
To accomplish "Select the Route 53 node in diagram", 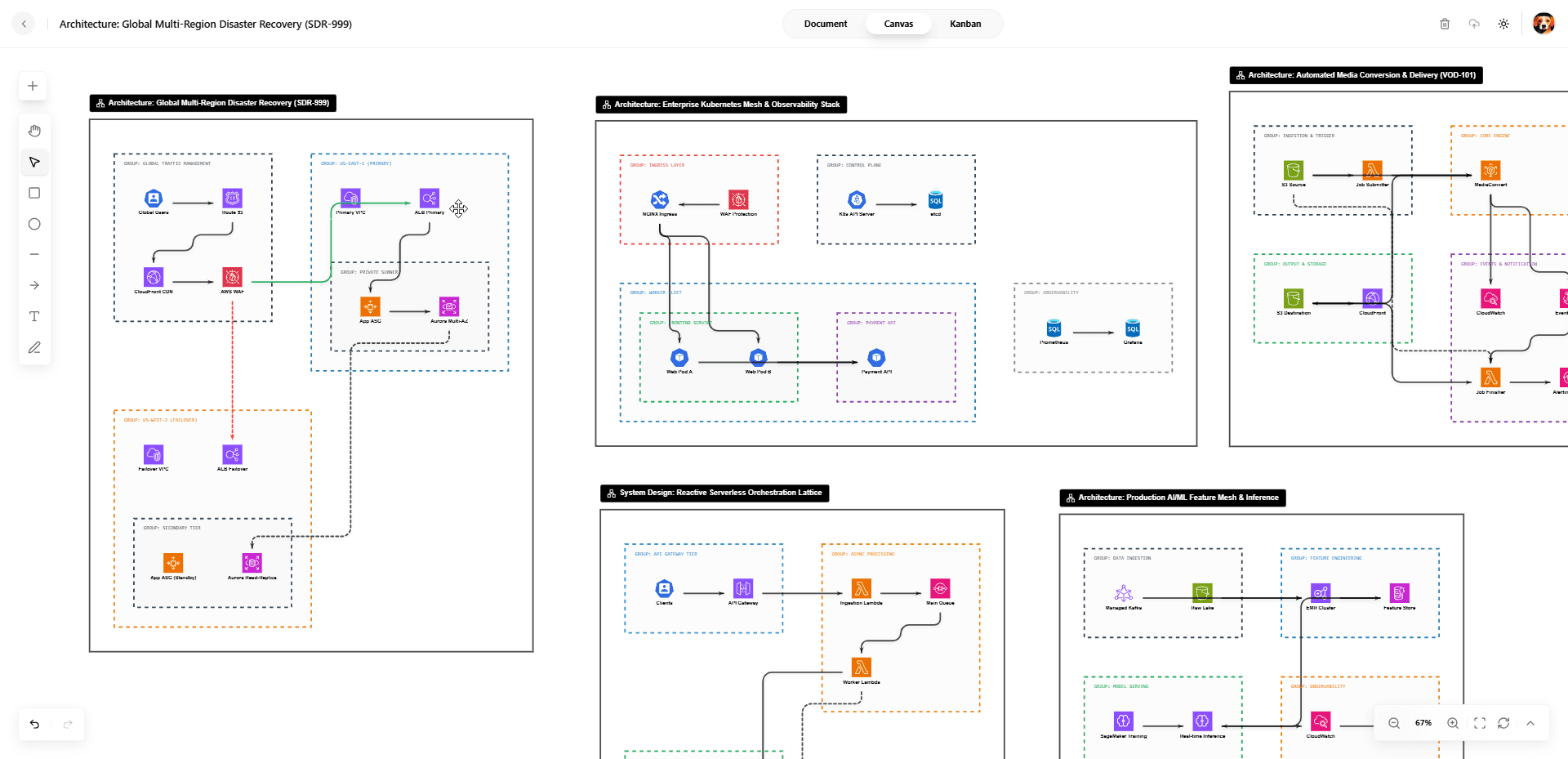I will coord(232,199).
